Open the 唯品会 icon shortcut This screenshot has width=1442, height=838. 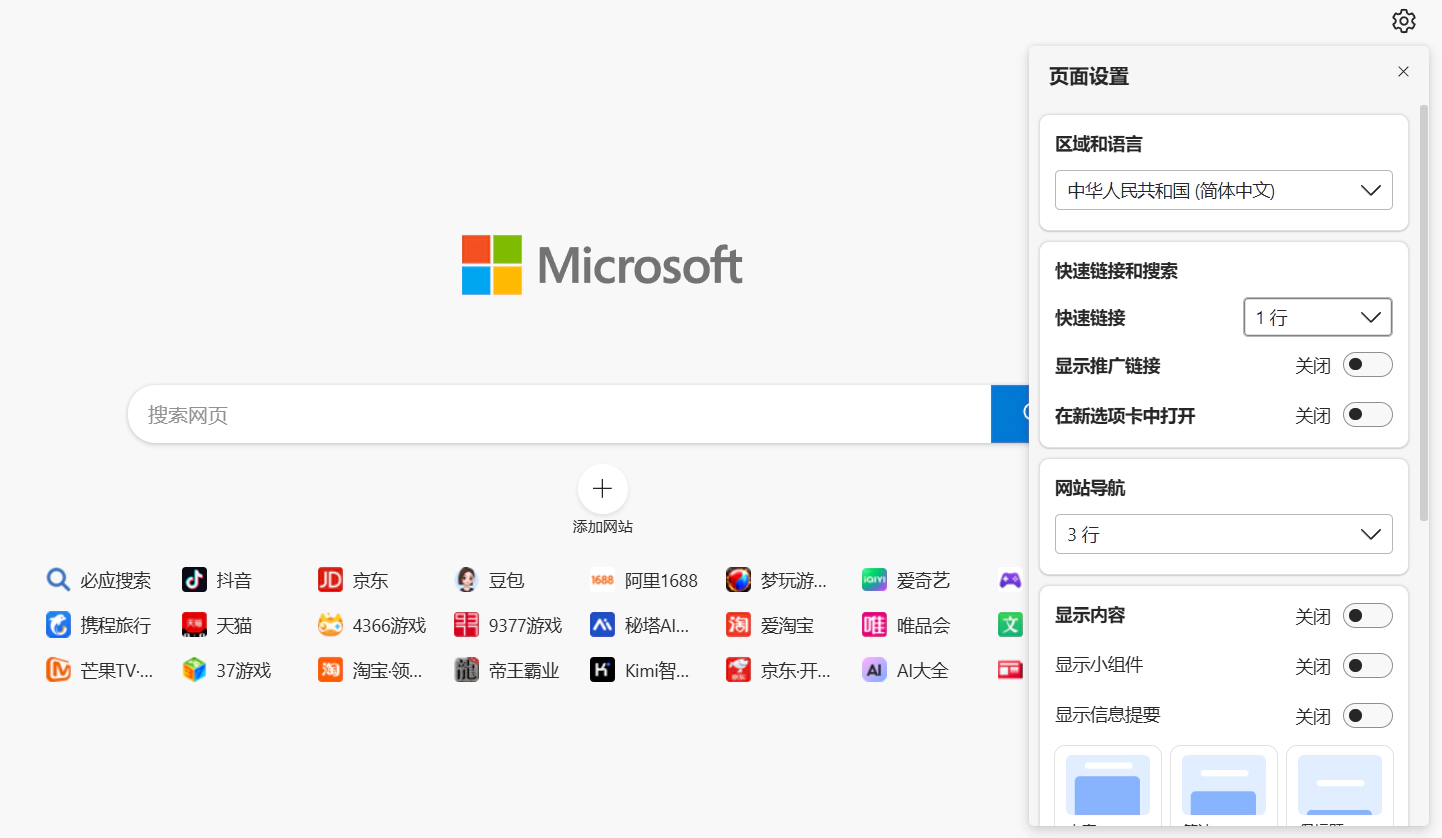click(x=874, y=625)
